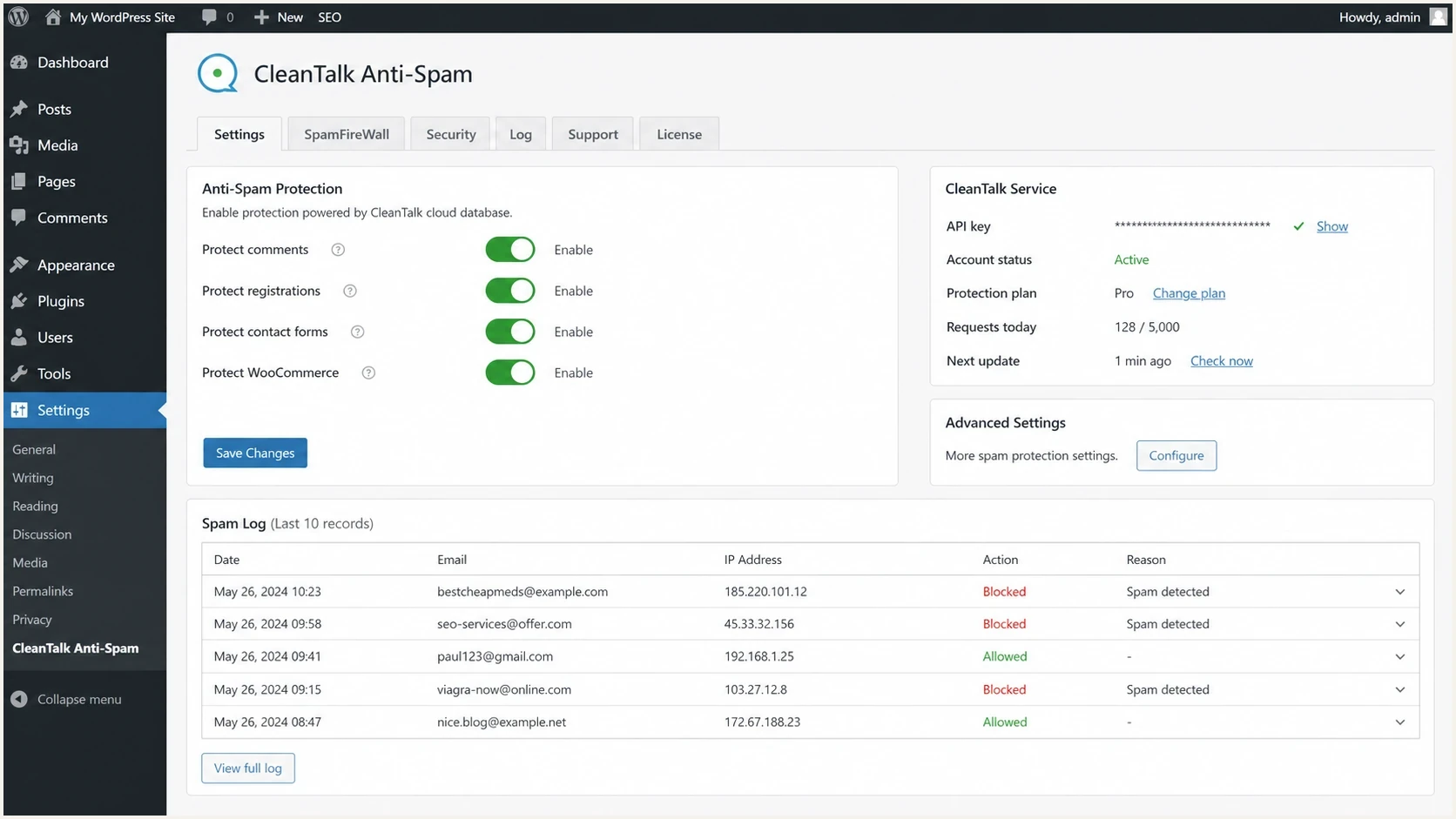
Task: Expand the viagra-now@online.com log row
Action: click(1399, 689)
